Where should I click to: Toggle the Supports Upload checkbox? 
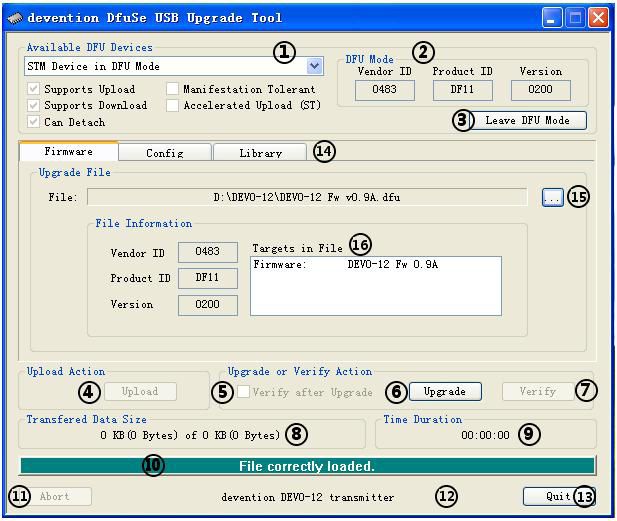33,89
